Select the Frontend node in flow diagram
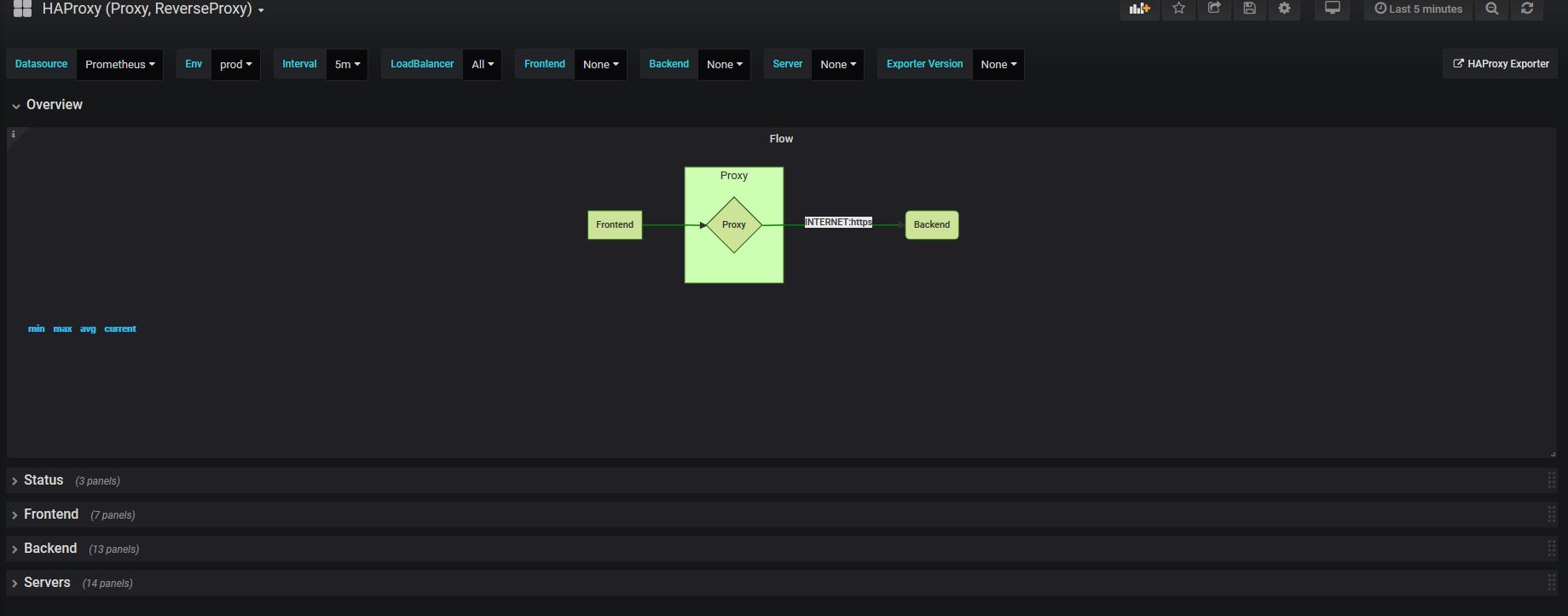Image resolution: width=1568 pixels, height=616 pixels. pyautogui.click(x=615, y=225)
